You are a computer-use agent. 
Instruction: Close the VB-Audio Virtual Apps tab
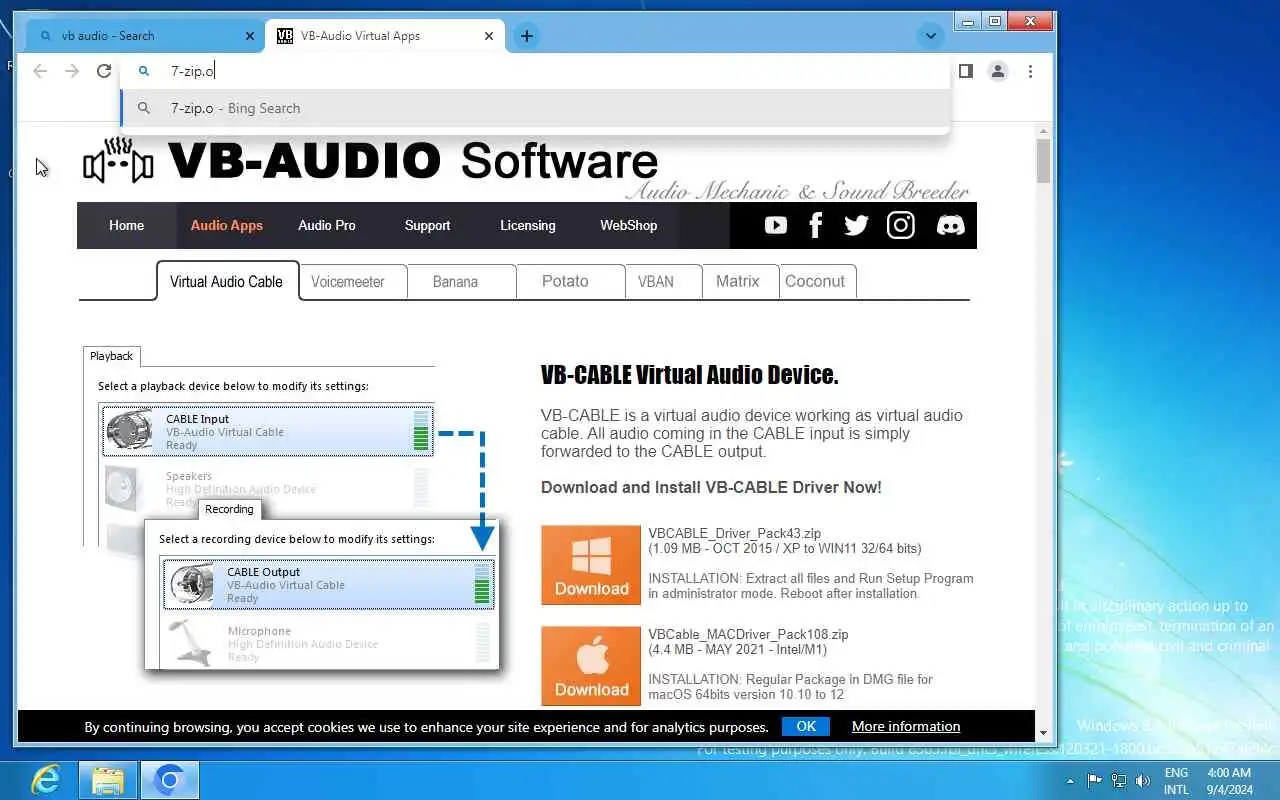click(x=489, y=36)
